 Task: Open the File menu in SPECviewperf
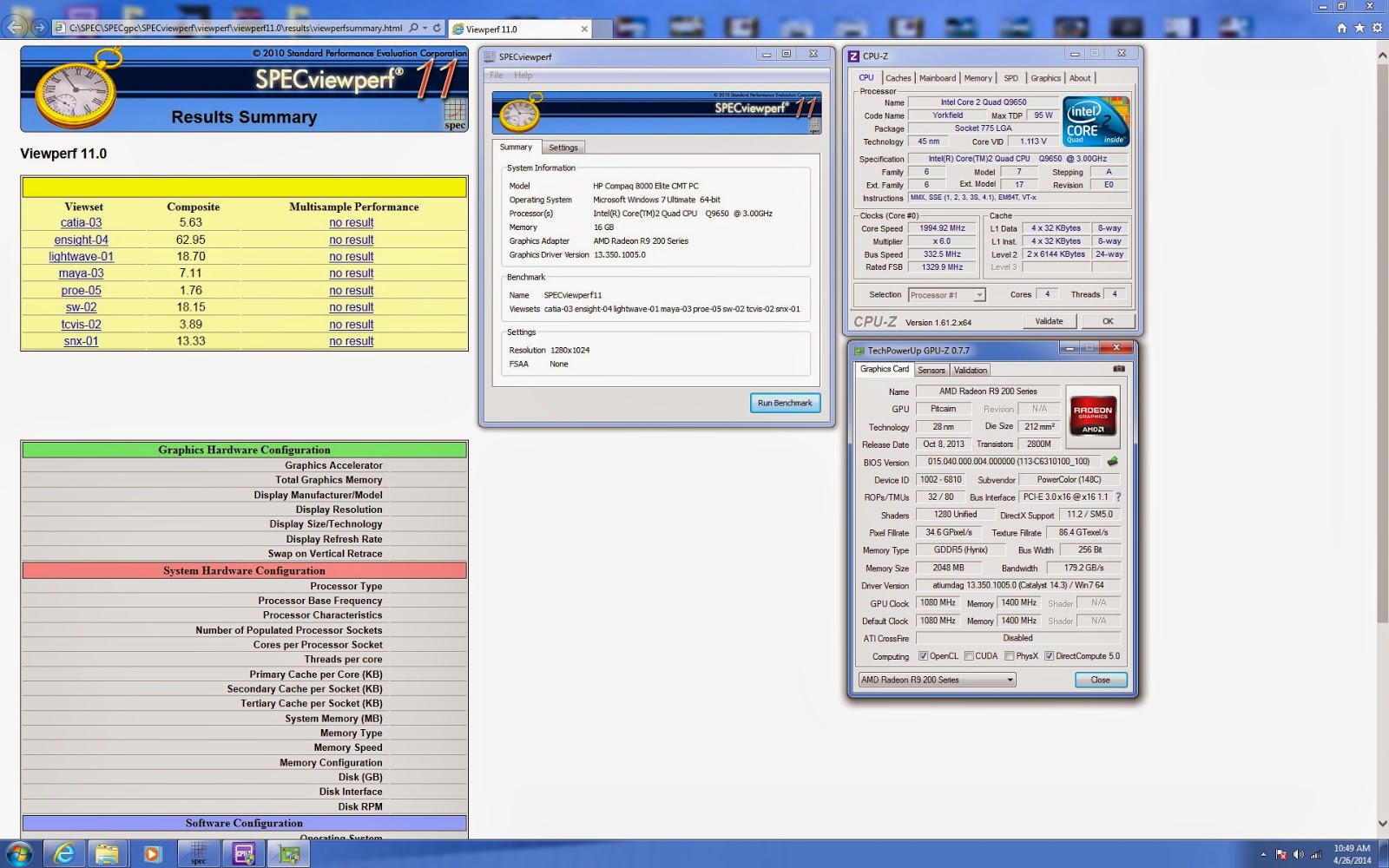[496, 76]
